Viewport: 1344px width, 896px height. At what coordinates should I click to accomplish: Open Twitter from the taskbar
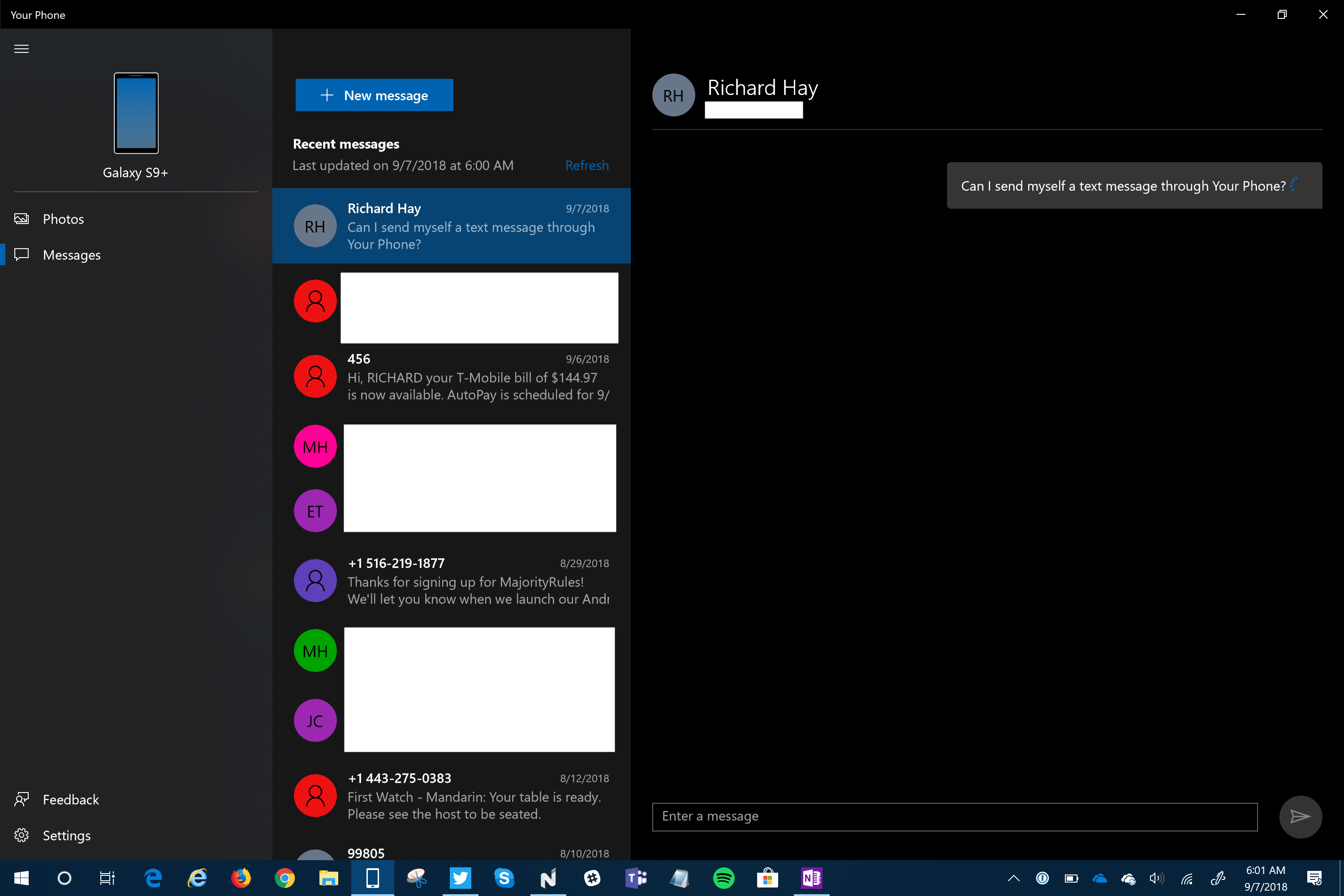(x=461, y=878)
